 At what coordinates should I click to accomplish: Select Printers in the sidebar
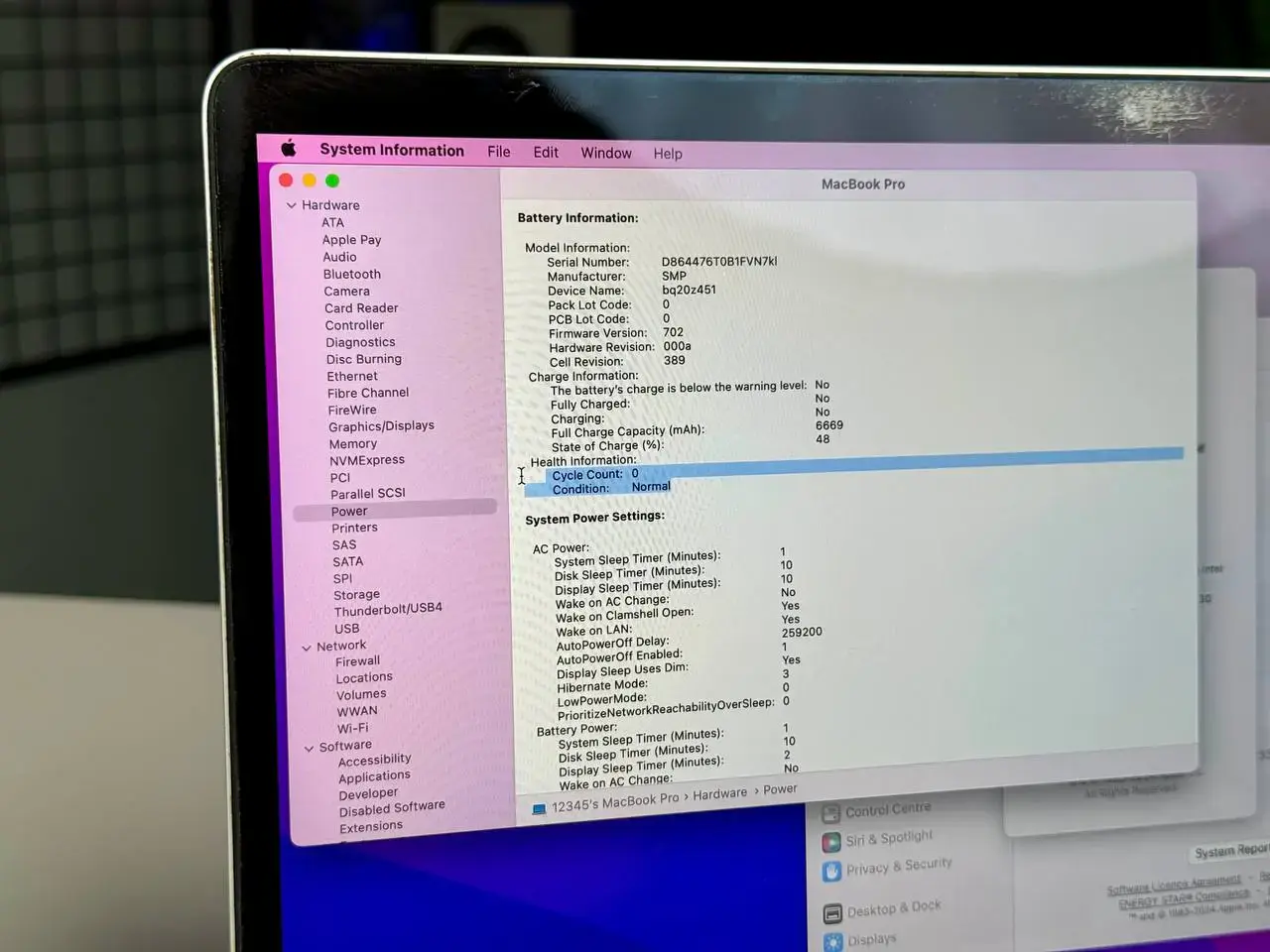[x=354, y=528]
